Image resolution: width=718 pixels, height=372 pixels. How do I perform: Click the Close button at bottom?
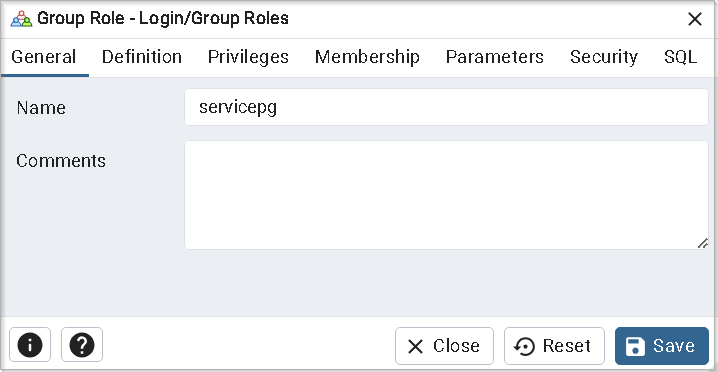444,346
